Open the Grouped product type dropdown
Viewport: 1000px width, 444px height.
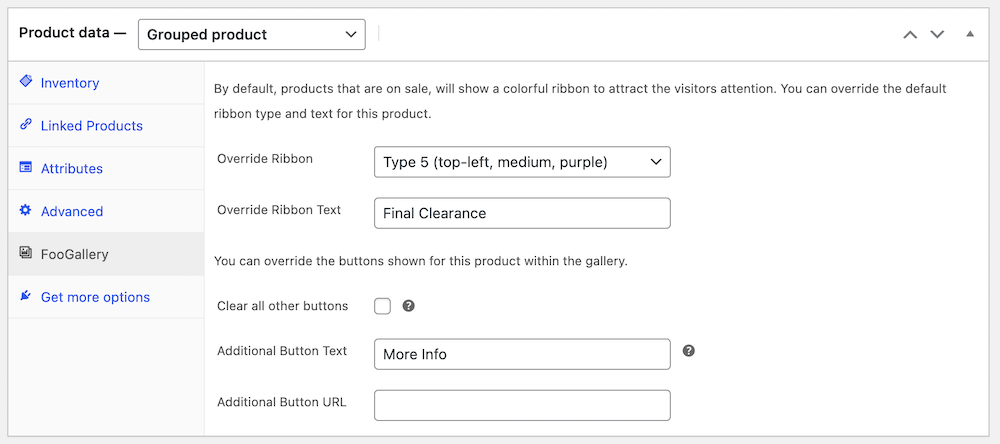(x=251, y=34)
